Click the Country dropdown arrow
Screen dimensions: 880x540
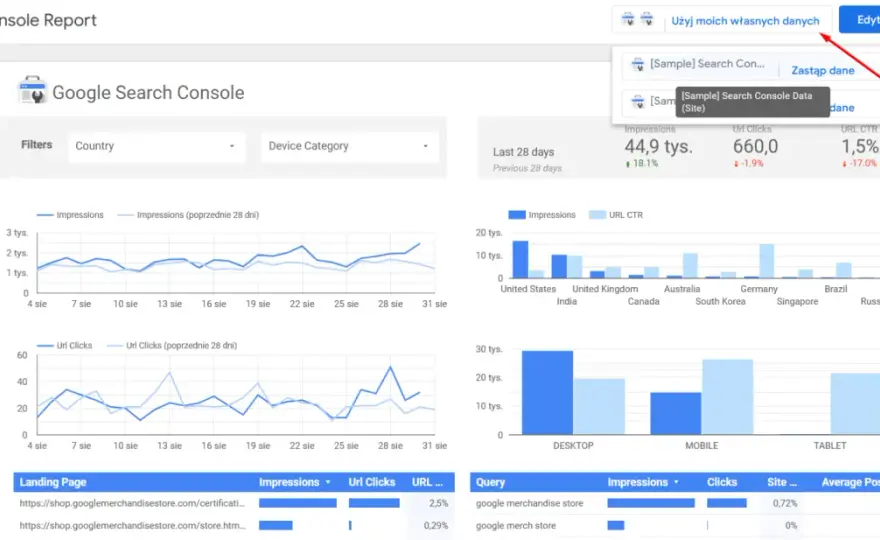[231, 146]
